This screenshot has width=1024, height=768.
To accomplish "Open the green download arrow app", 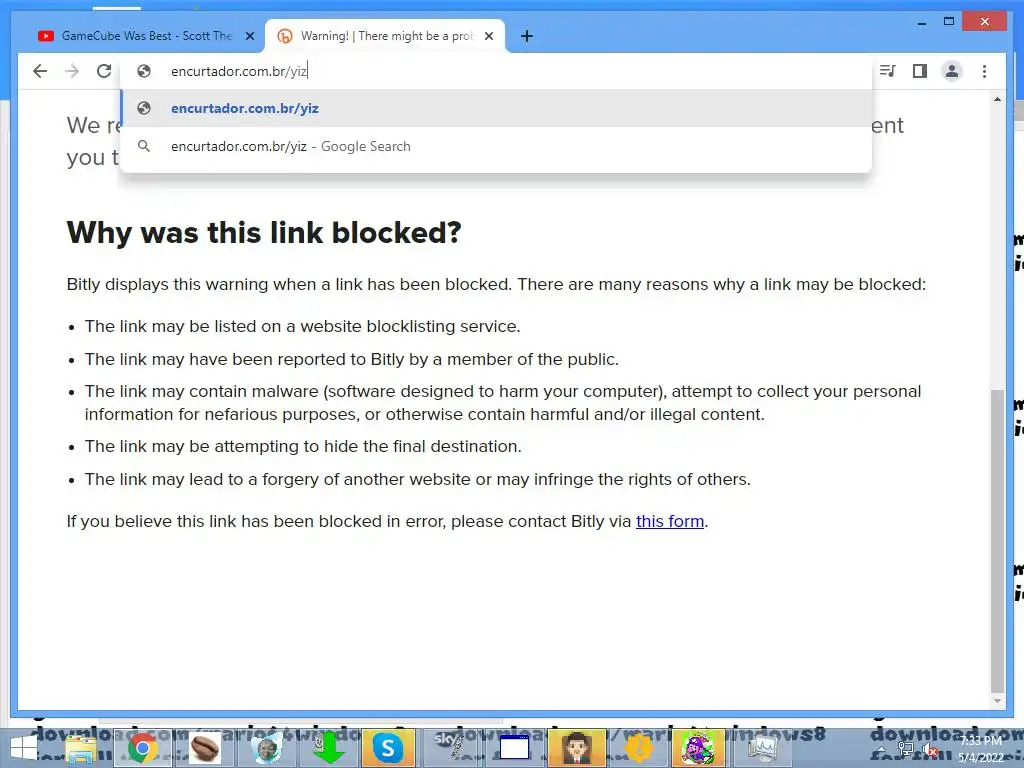I will click(x=328, y=748).
